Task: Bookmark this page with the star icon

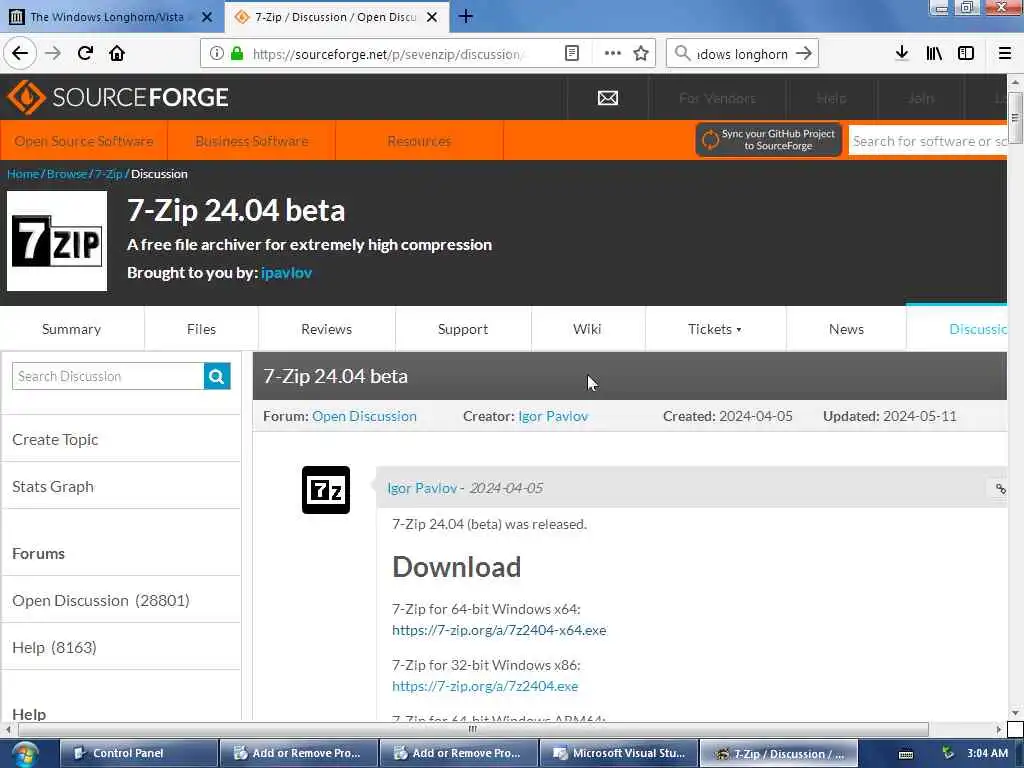Action: [x=641, y=54]
